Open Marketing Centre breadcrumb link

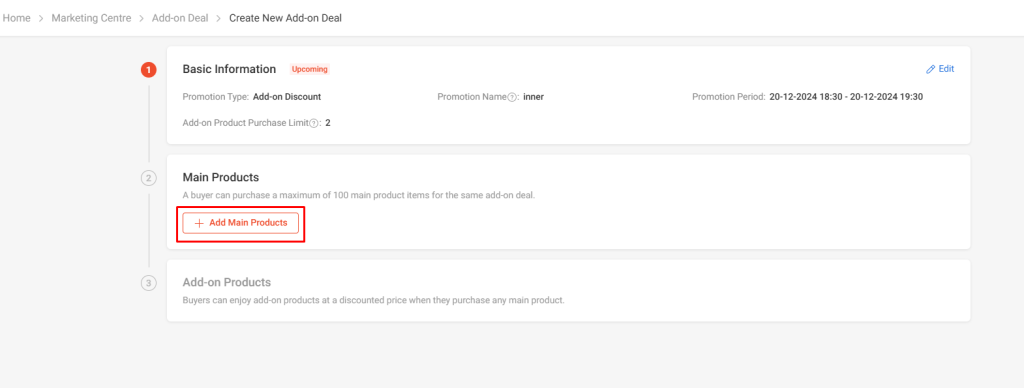tap(91, 18)
